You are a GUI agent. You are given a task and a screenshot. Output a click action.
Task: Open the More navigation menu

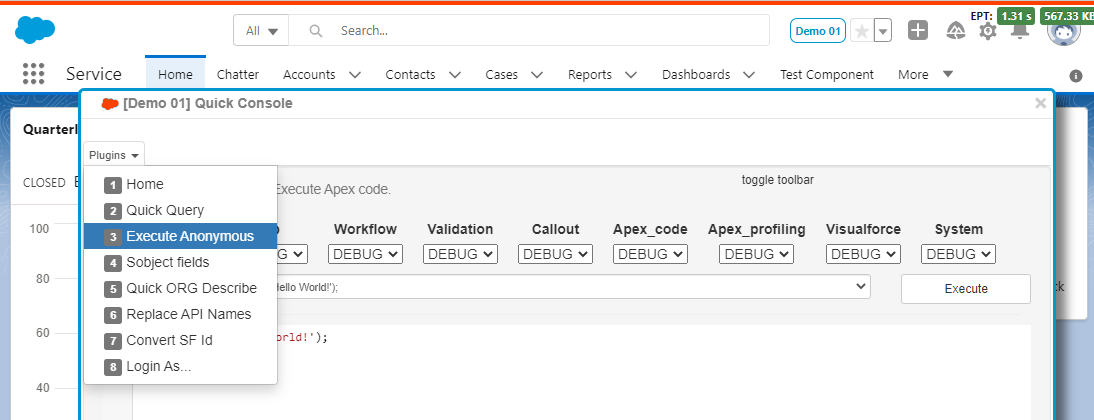925,74
